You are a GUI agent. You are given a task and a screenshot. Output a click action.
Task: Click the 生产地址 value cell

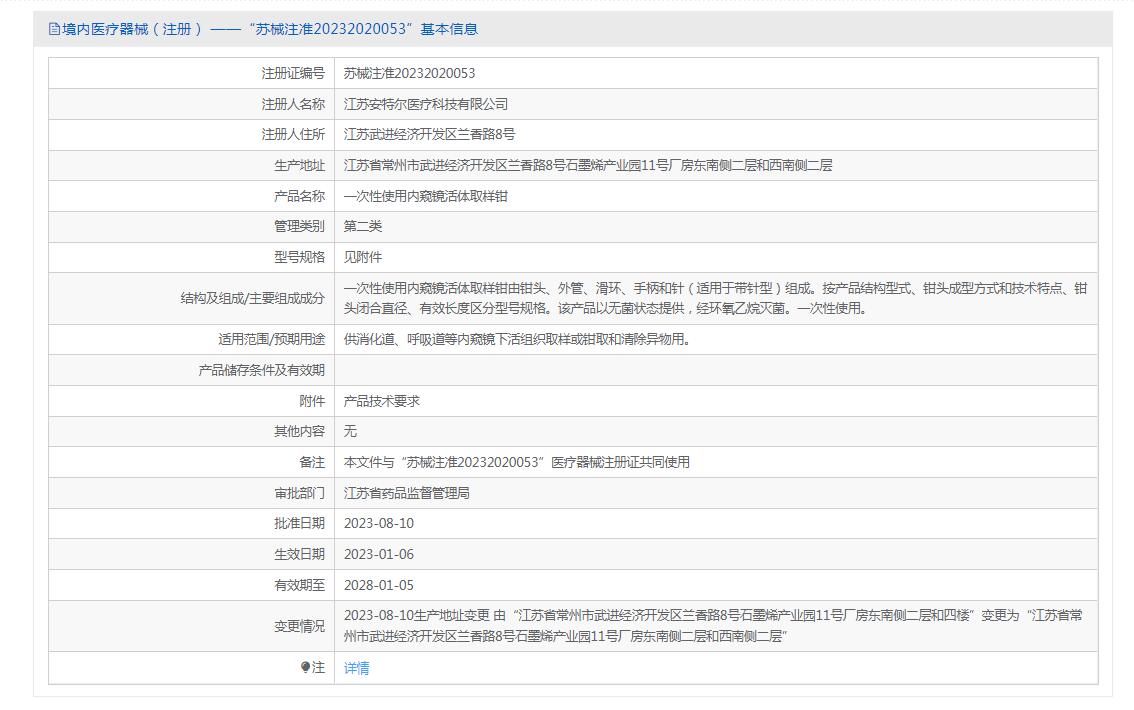[587, 165]
